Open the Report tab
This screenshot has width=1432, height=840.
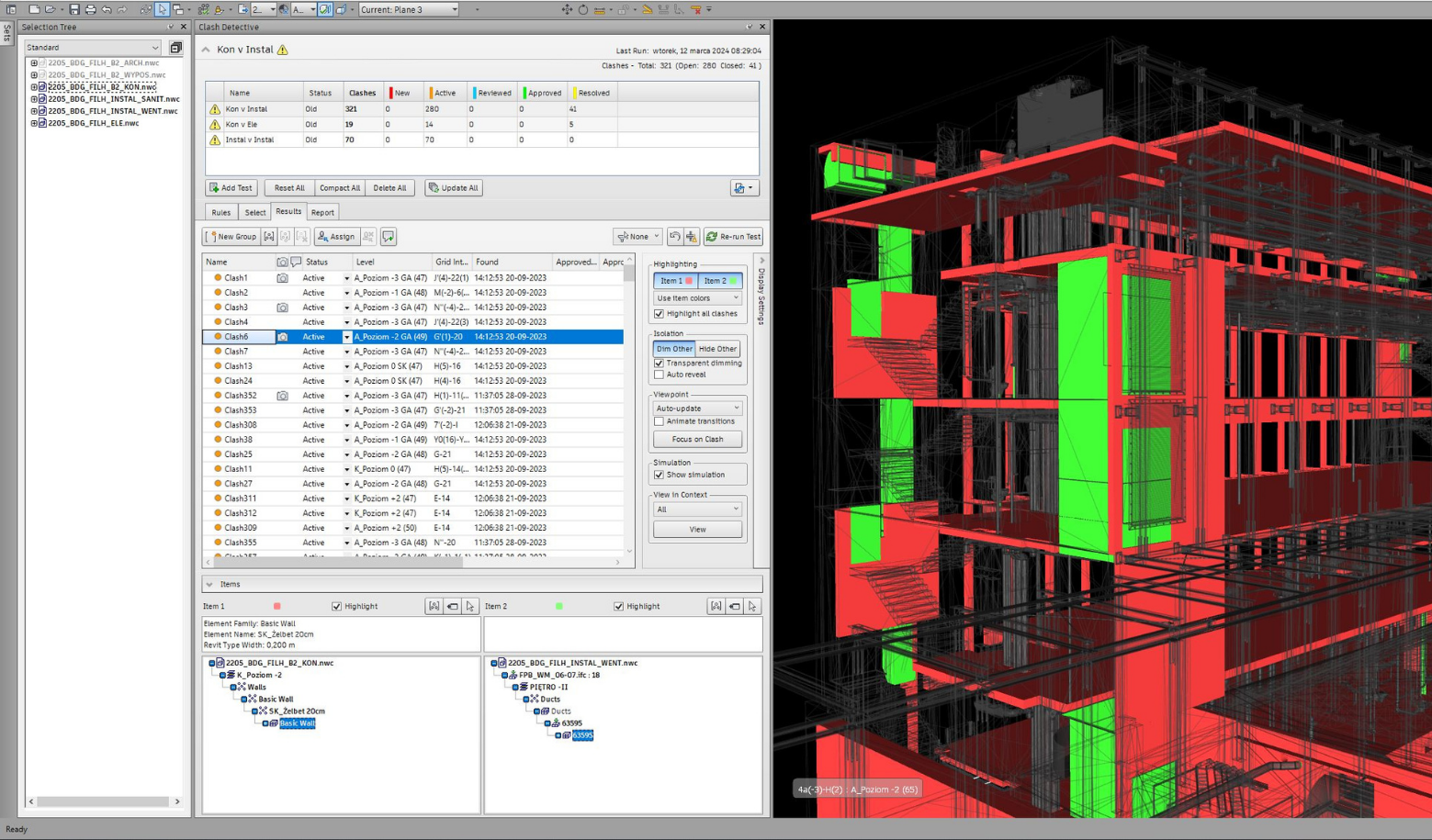[322, 212]
